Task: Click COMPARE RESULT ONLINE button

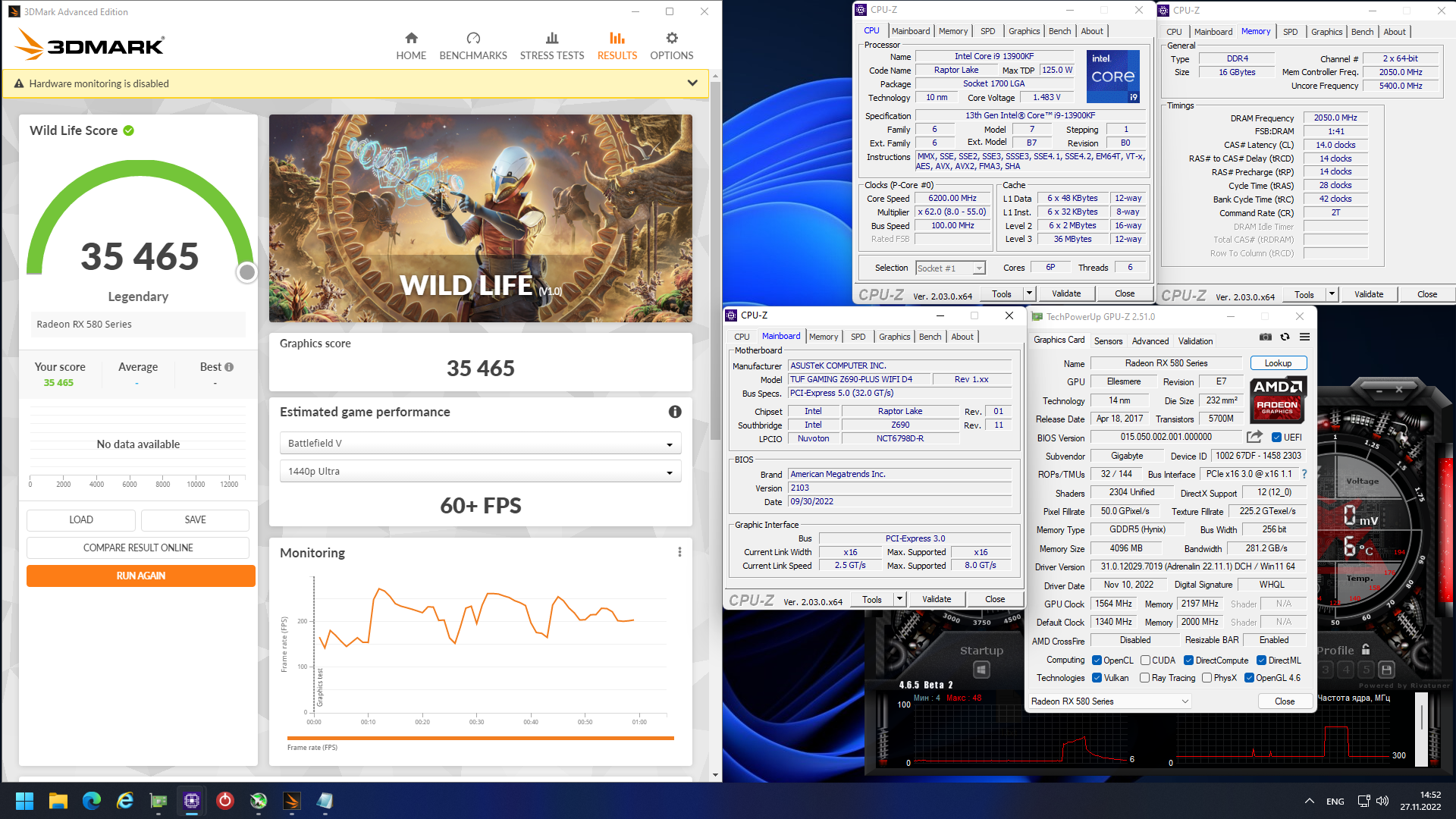Action: 138,548
